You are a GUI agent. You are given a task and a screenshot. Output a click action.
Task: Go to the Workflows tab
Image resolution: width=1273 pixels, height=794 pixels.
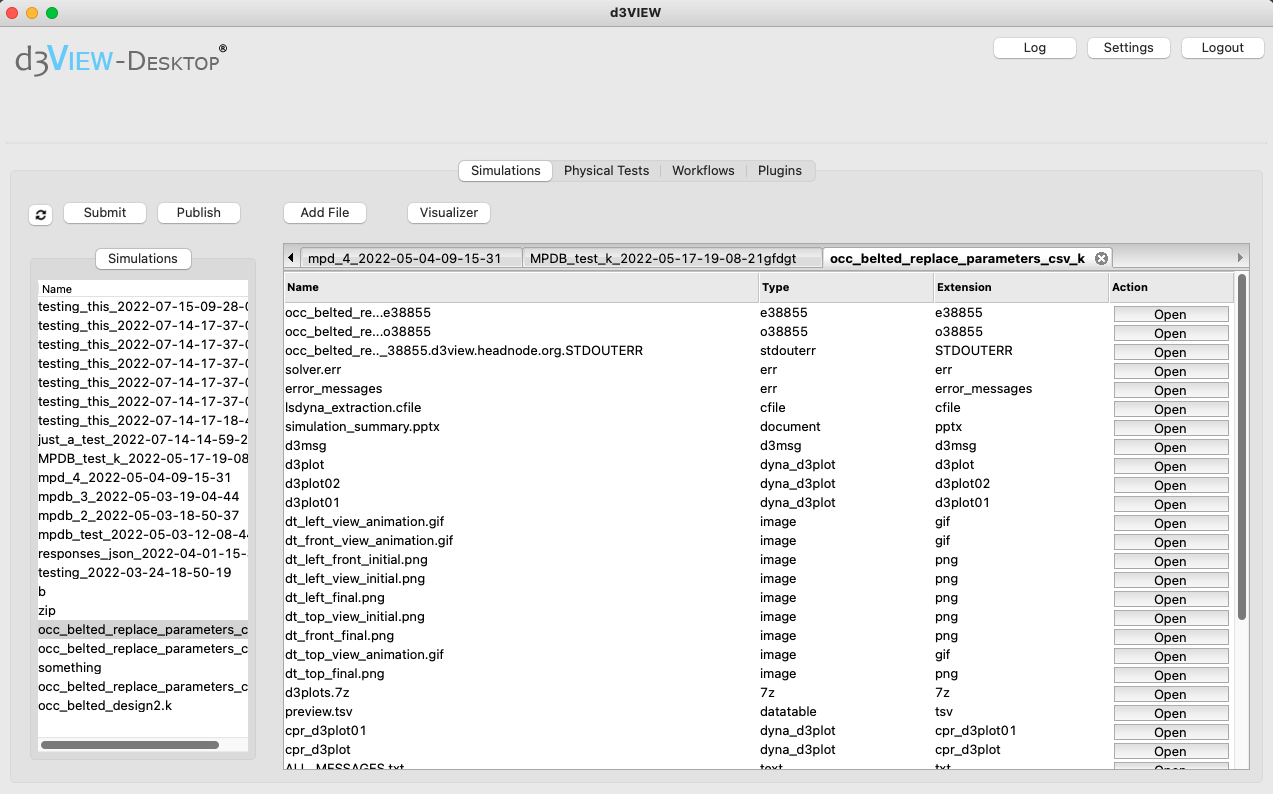pyautogui.click(x=703, y=171)
